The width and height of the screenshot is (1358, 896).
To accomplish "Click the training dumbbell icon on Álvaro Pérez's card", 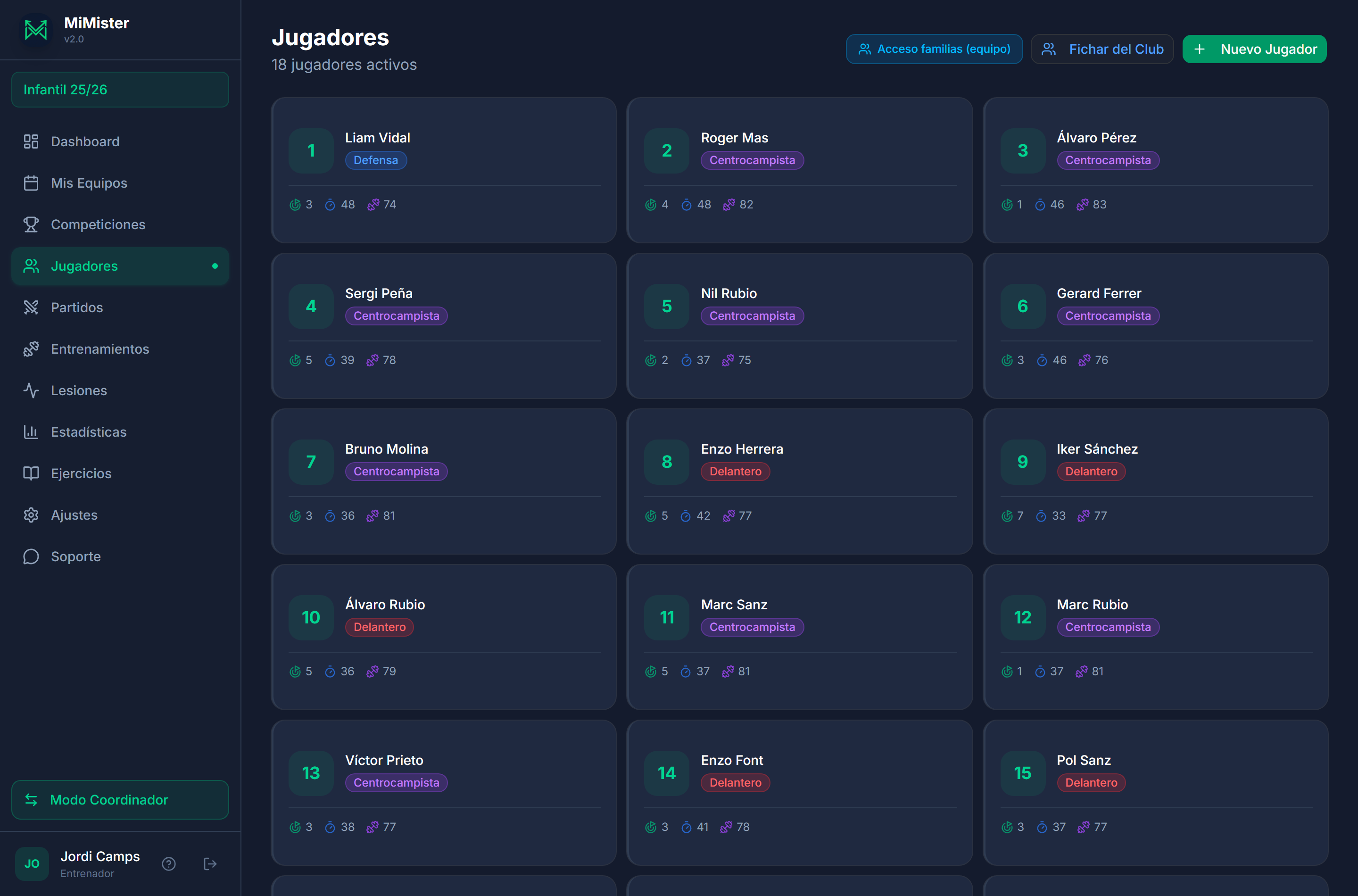I will click(x=1083, y=205).
